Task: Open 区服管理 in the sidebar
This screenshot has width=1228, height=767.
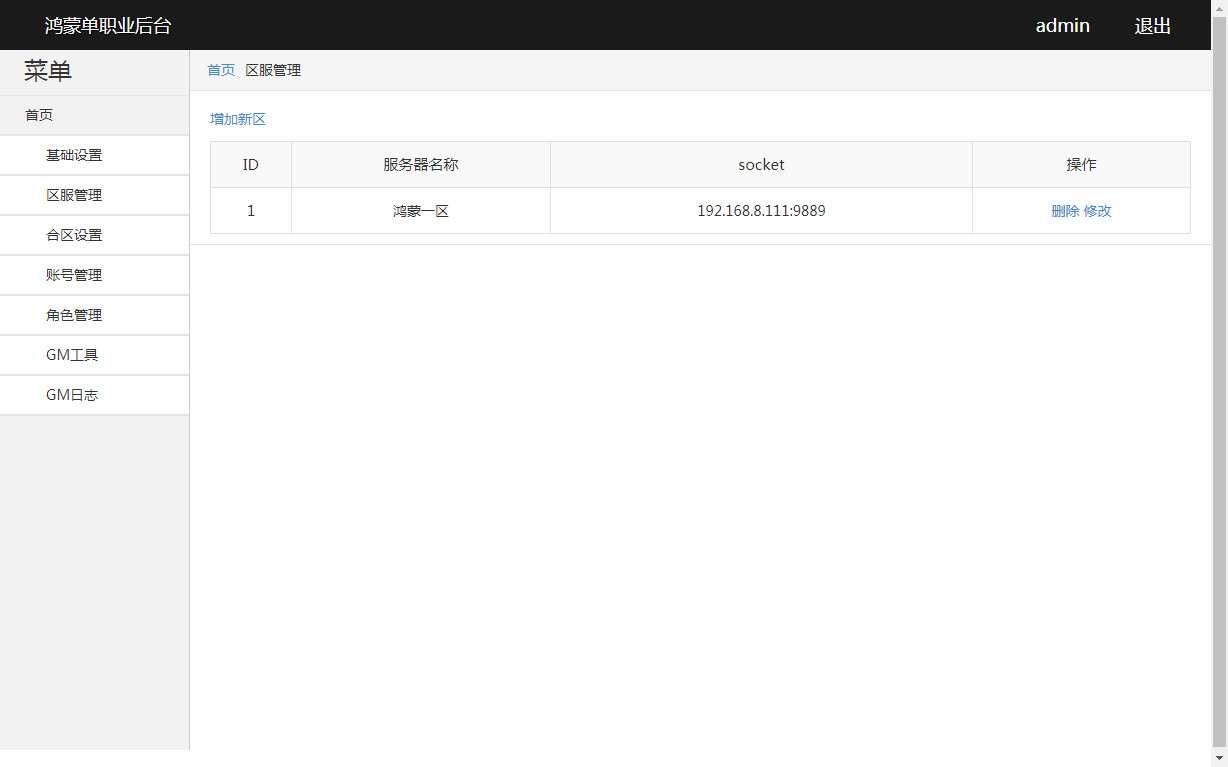Action: point(72,194)
